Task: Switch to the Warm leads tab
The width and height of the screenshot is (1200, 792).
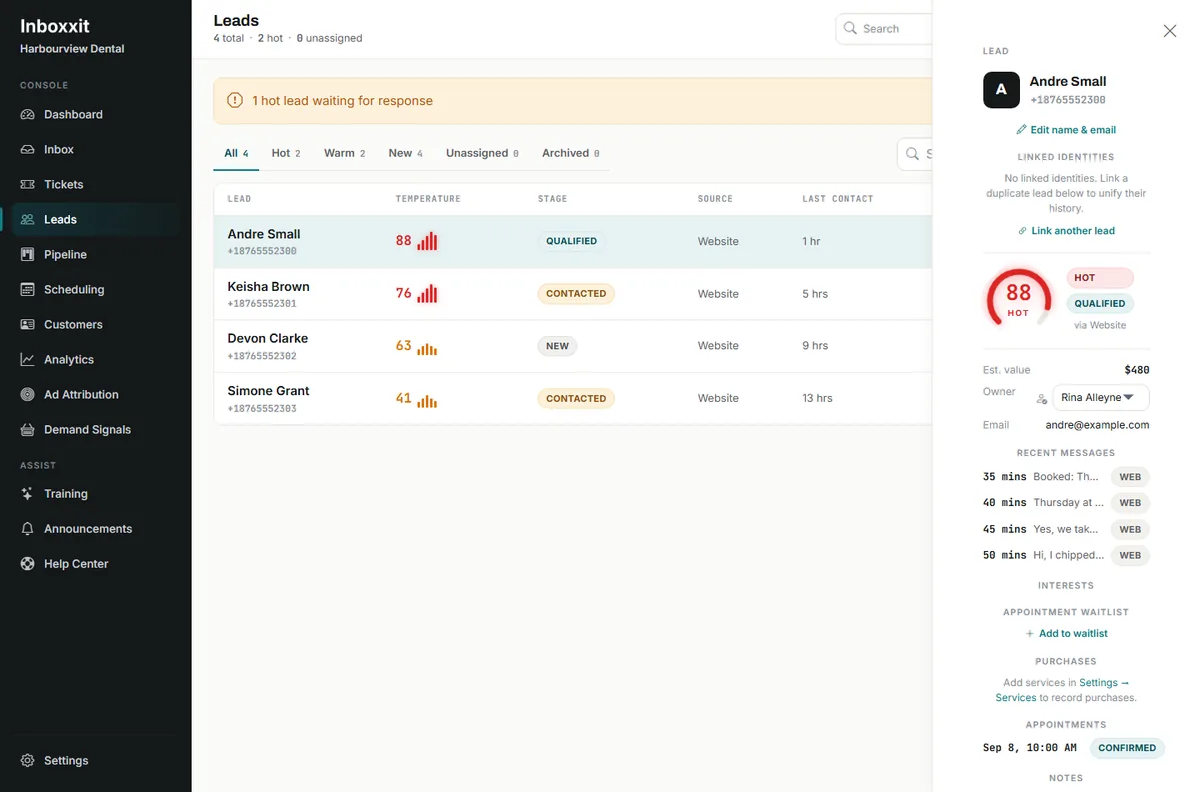Action: 344,154
